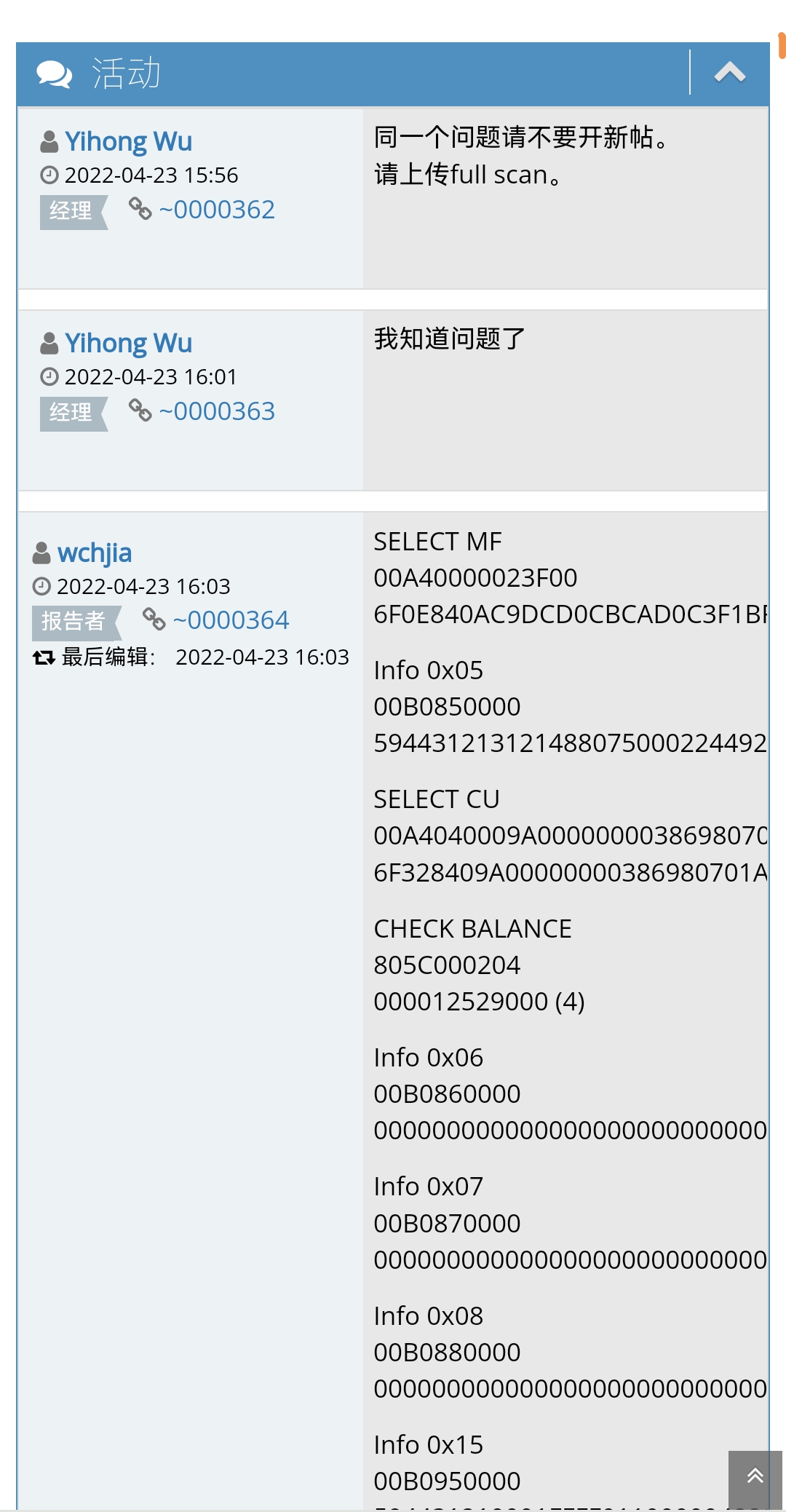
Task: Click user avatar icon beside wchjia
Action: pos(41,553)
